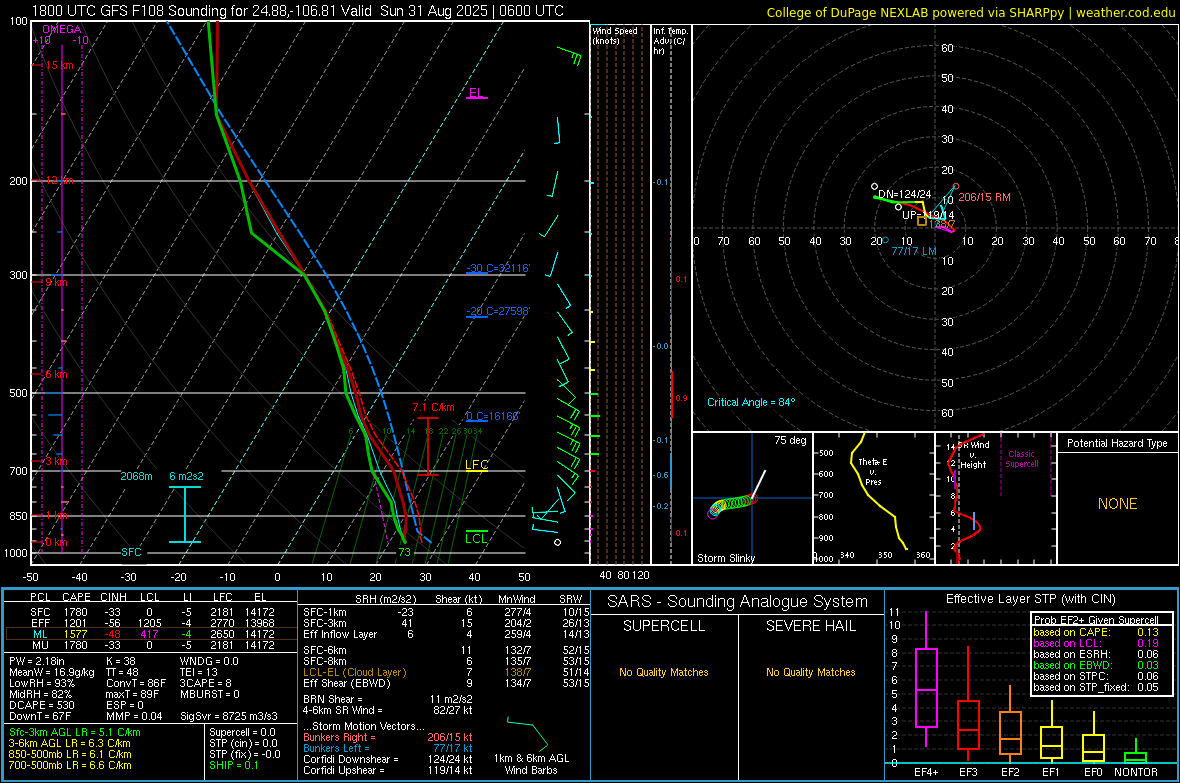Click the 9 km height marker
1180x783 pixels.
pyautogui.click(x=56, y=282)
